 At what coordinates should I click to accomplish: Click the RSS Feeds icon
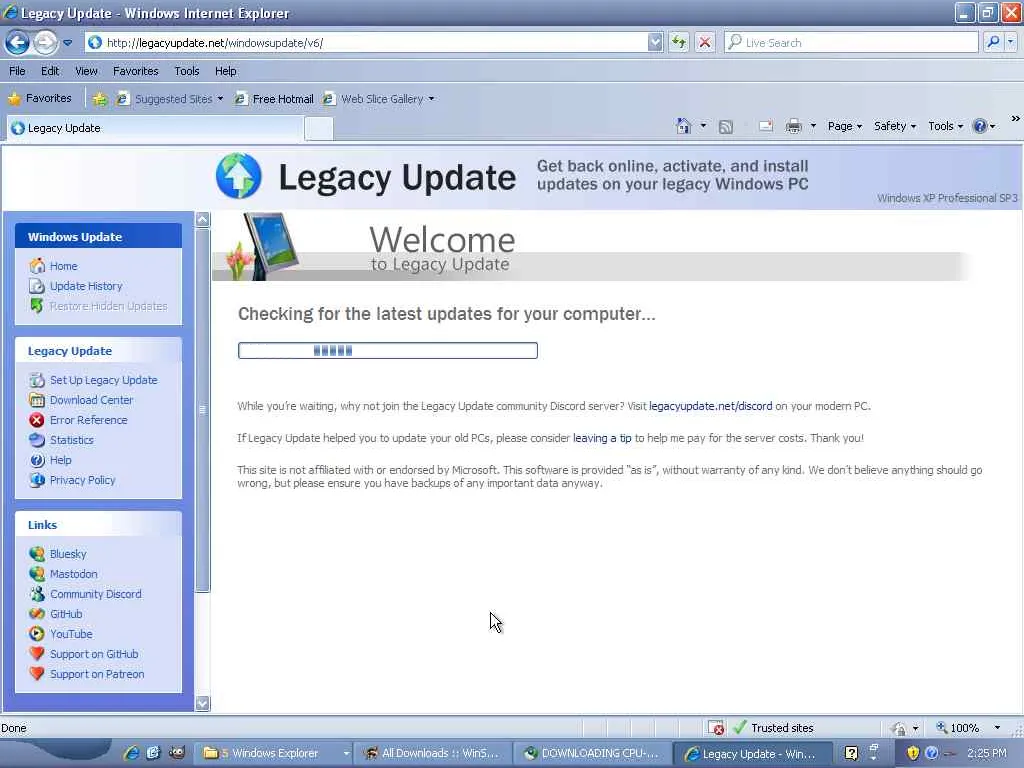pyautogui.click(x=726, y=127)
